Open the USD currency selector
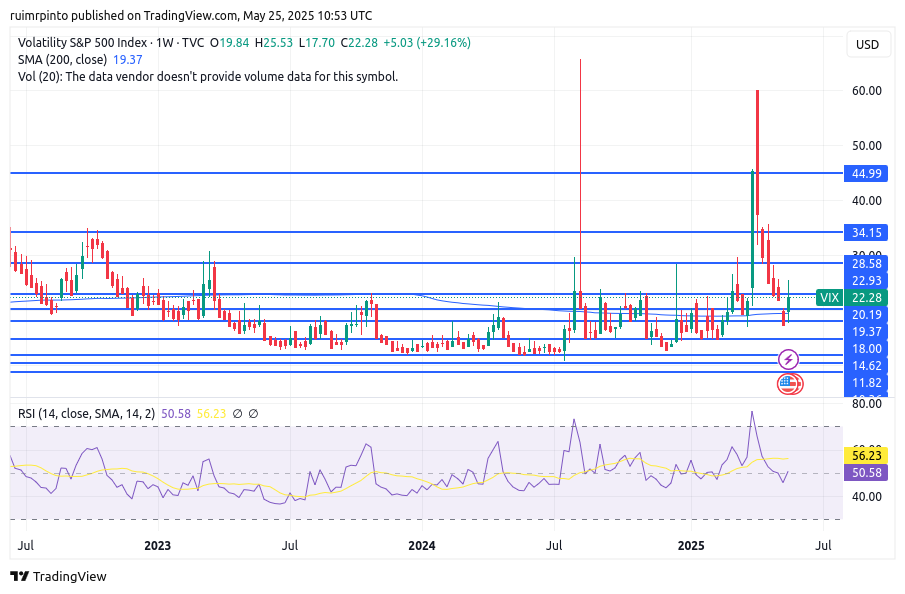905x594 pixels. 865,44
